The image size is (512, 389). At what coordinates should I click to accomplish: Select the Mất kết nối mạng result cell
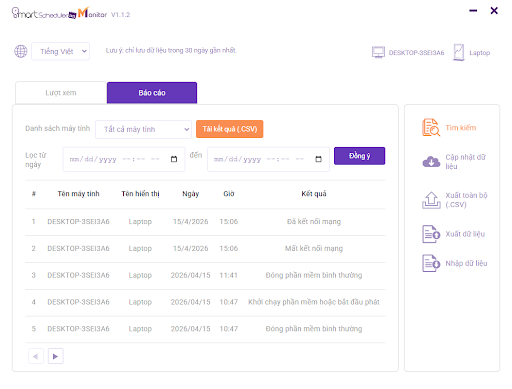pos(314,248)
